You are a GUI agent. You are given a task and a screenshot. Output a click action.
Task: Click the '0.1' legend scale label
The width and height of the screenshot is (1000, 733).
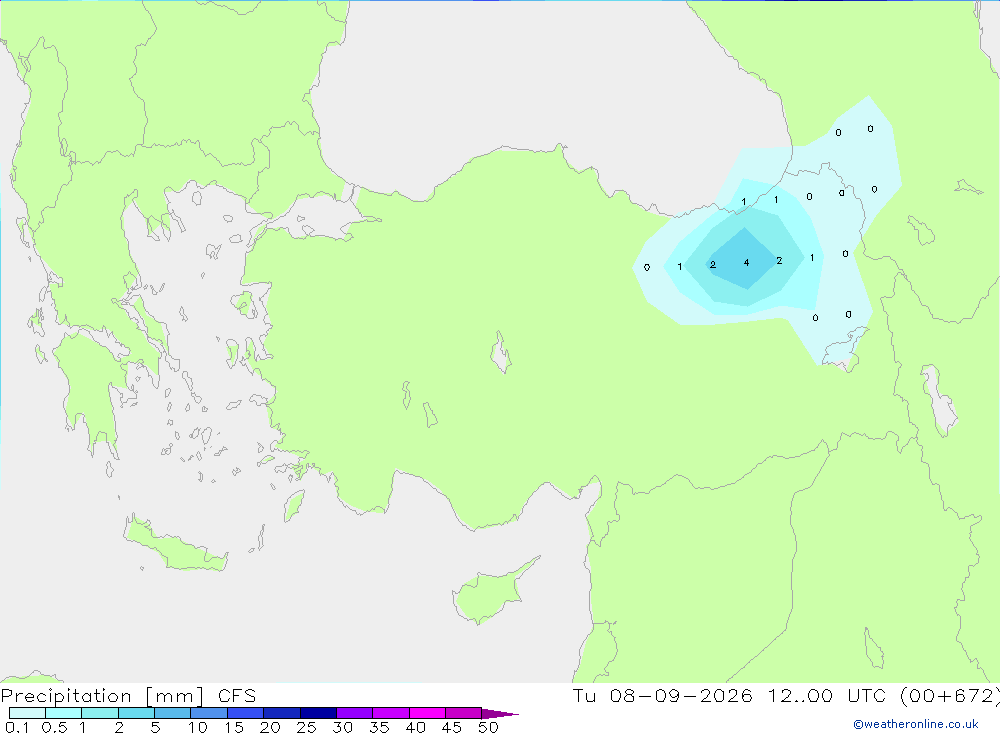point(18,727)
